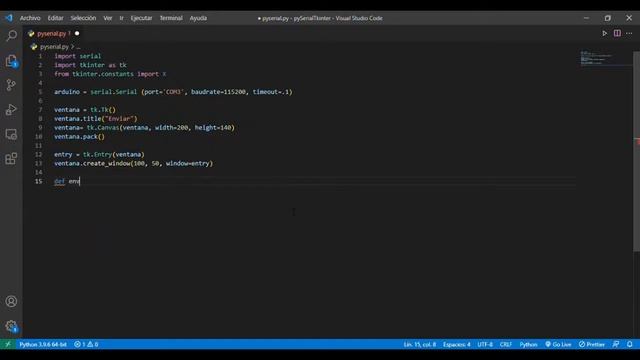The width and height of the screenshot is (640, 360).
Task: Open the Ir menu
Action: 122,18
